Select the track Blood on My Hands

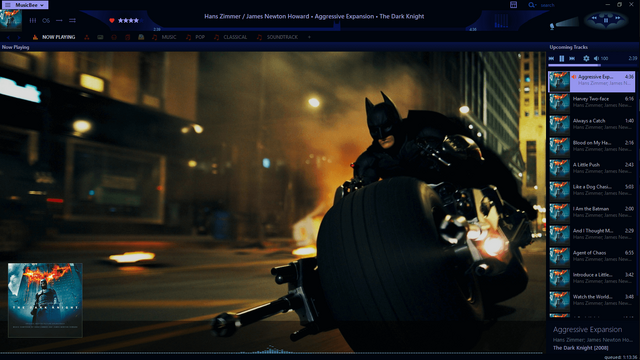tap(591, 147)
